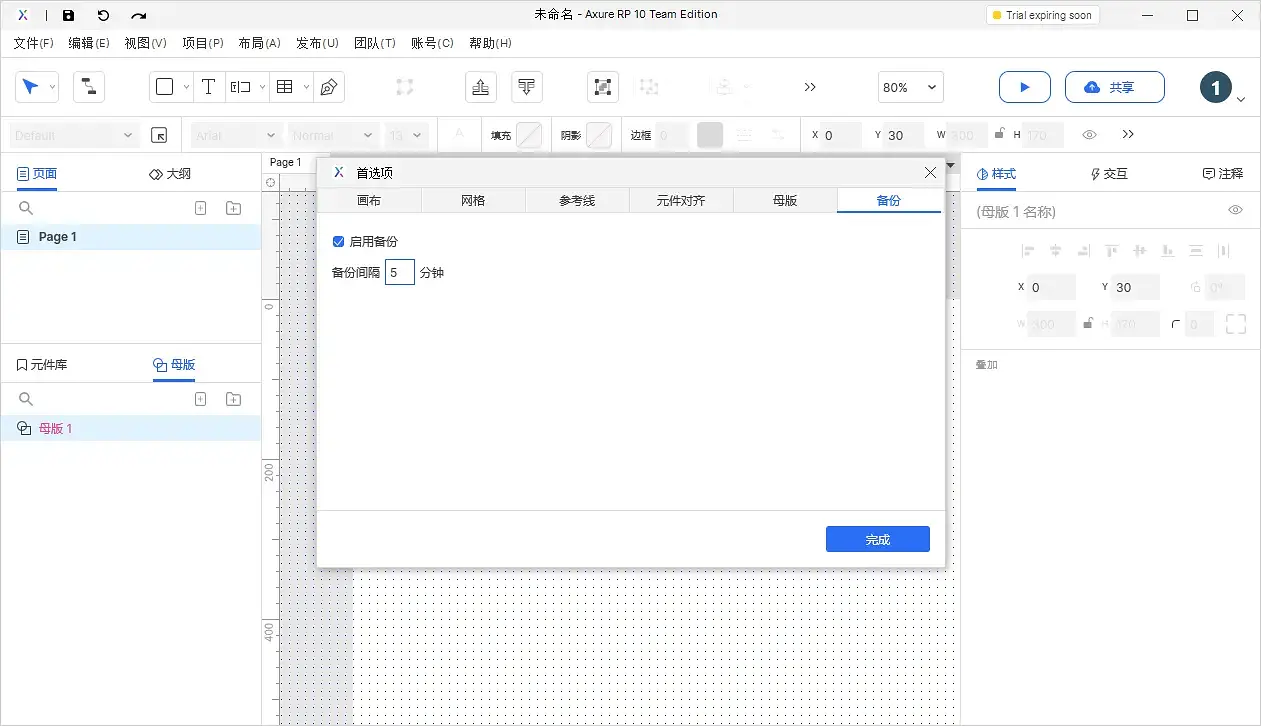Toggle eye icon beside 母版 1 名称
The height and width of the screenshot is (726, 1261).
(1236, 210)
